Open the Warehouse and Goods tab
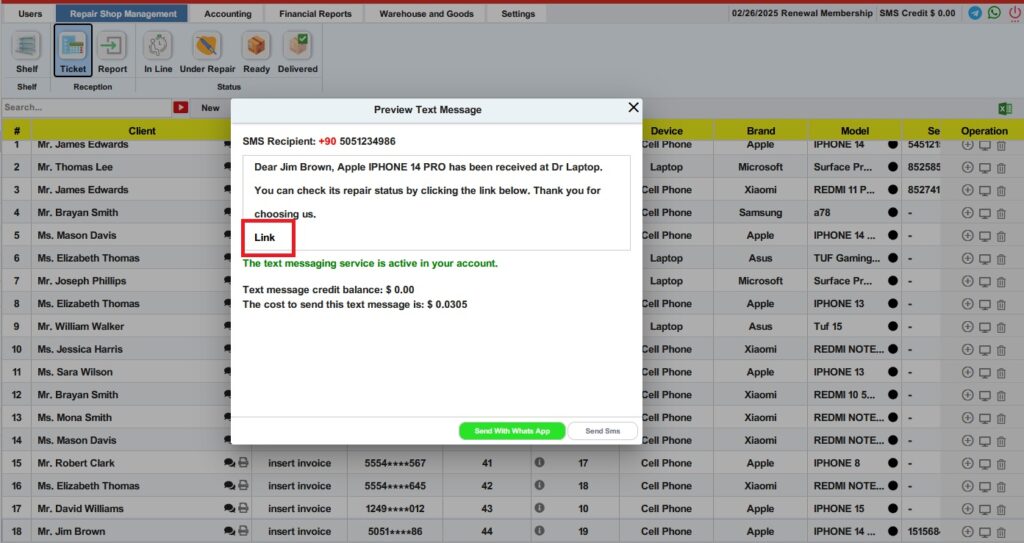This screenshot has width=1024, height=543. [x=426, y=14]
